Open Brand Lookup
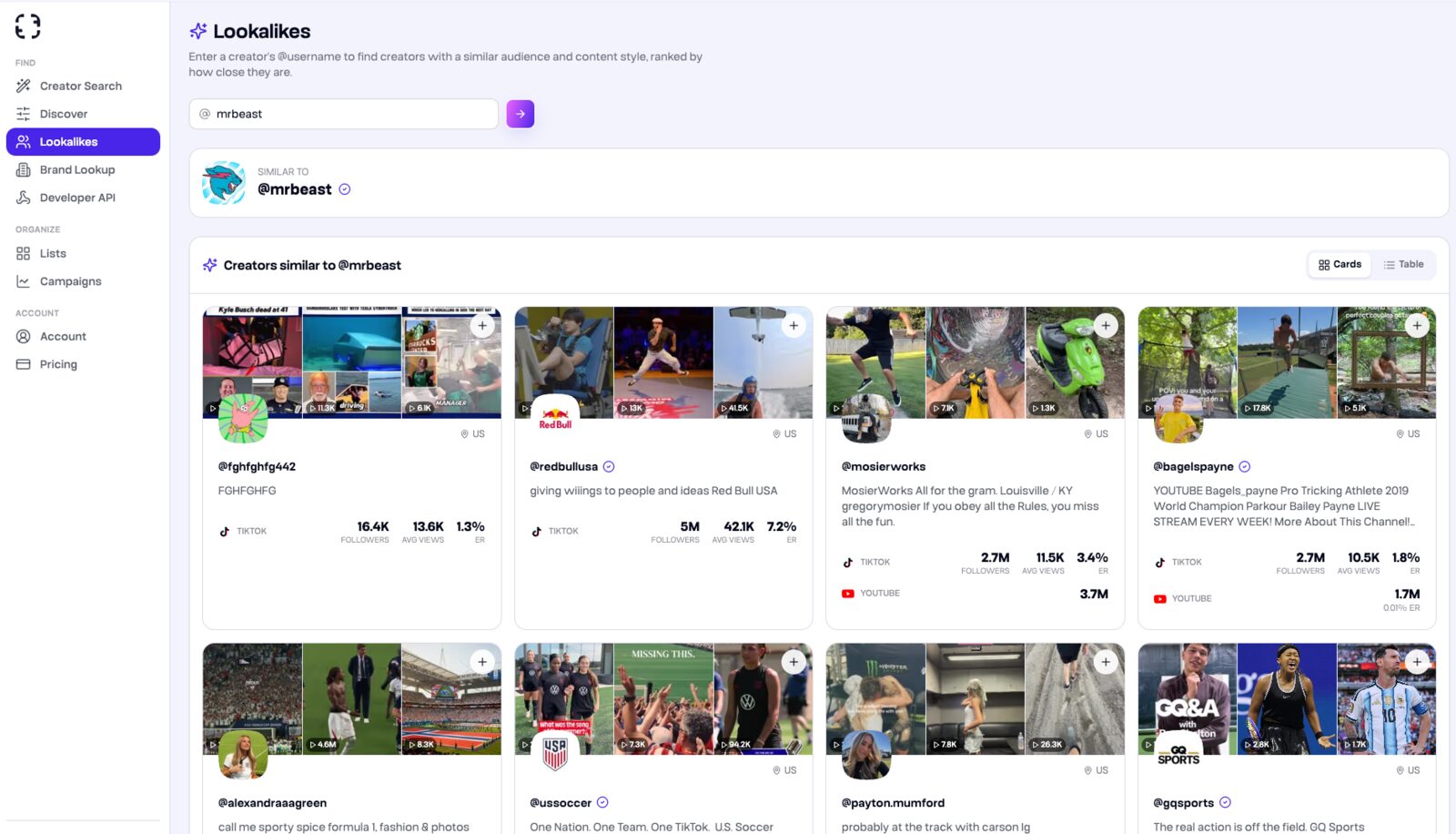Viewport: 1456px width, 834px height. pos(83,170)
